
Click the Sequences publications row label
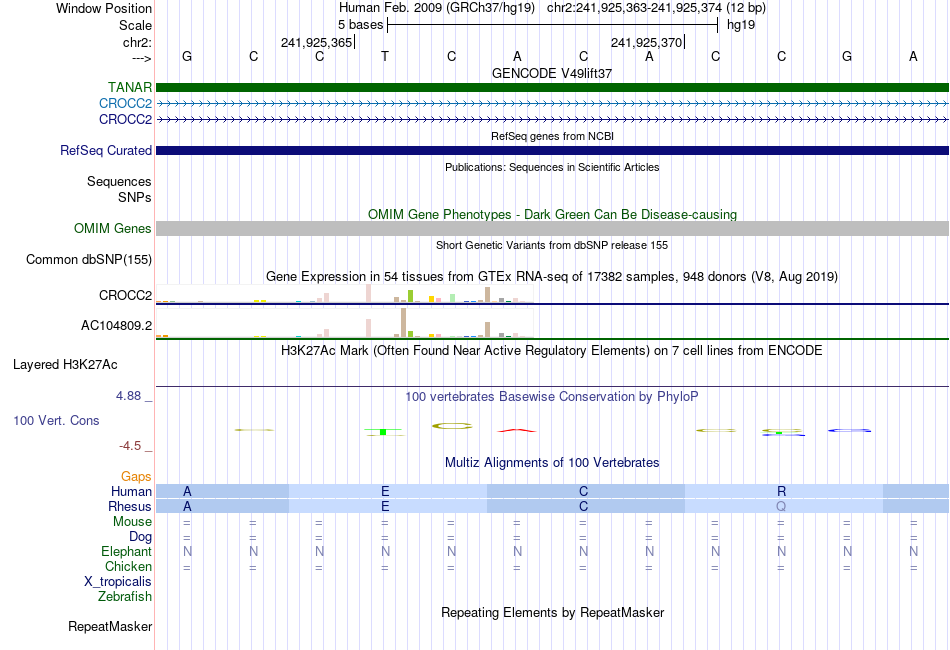(x=119, y=182)
